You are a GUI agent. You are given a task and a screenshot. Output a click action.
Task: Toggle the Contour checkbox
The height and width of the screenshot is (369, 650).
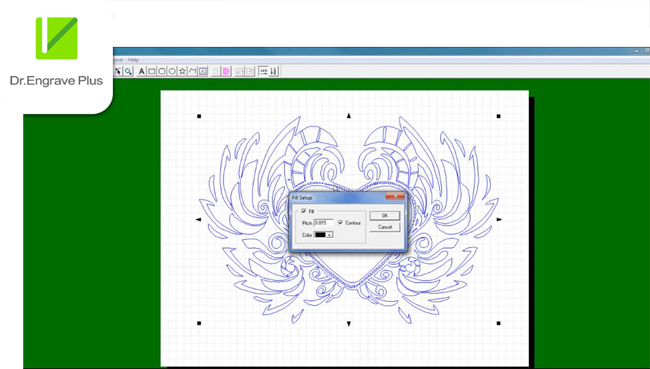pyautogui.click(x=340, y=223)
